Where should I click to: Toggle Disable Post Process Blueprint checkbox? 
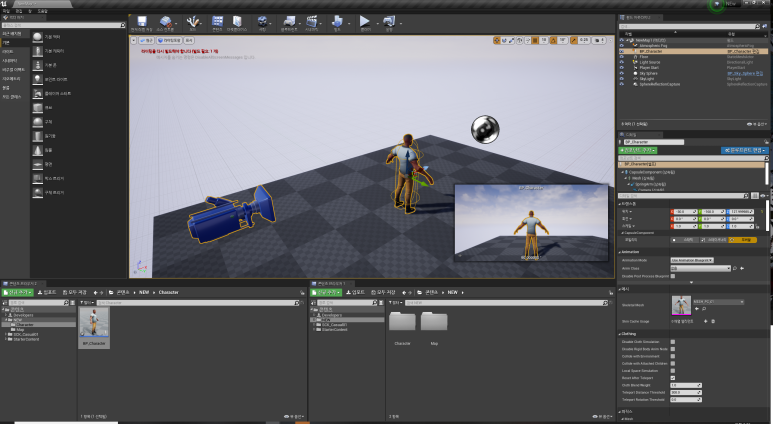click(673, 276)
